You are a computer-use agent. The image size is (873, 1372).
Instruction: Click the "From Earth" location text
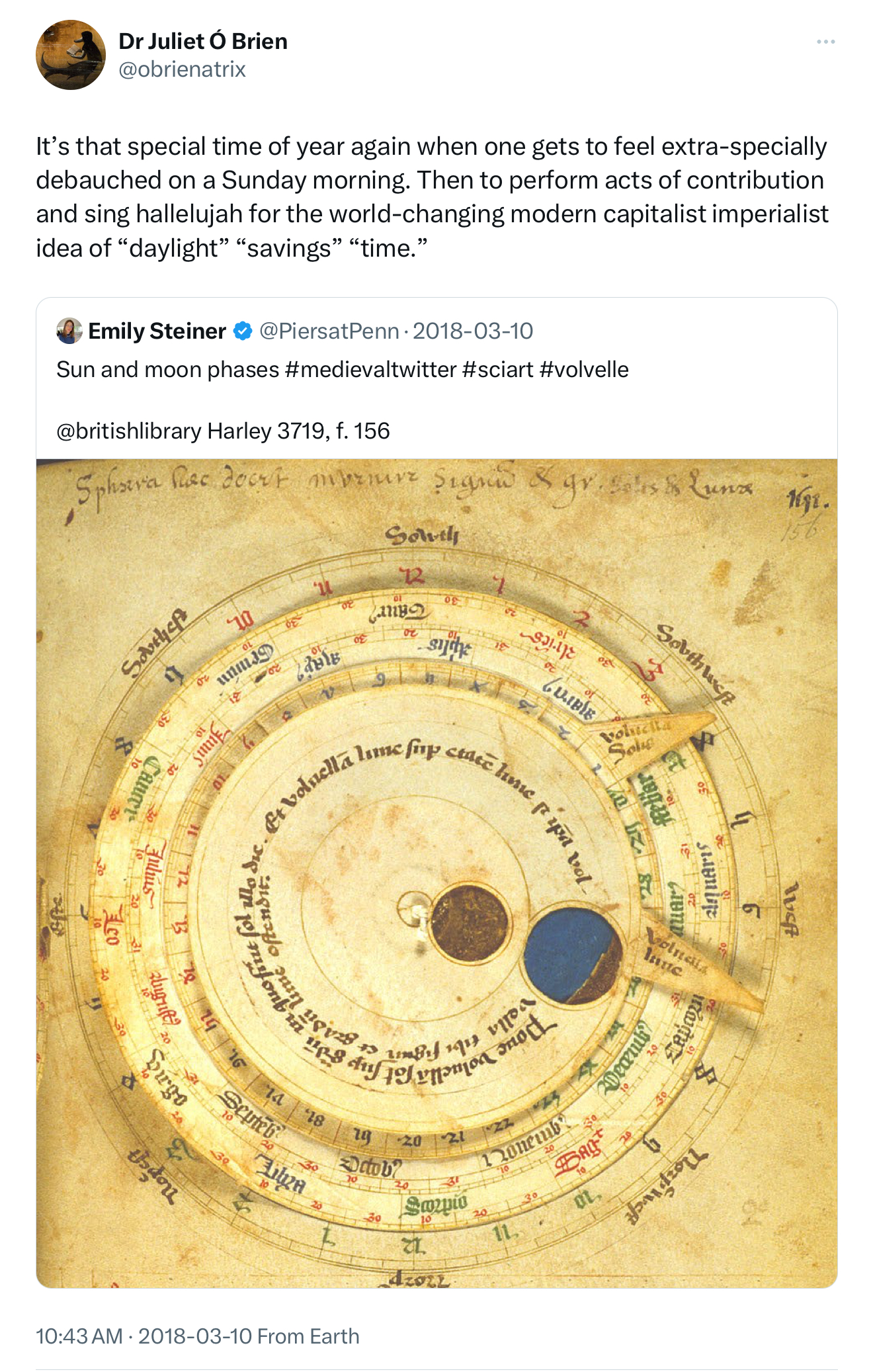click(308, 1336)
